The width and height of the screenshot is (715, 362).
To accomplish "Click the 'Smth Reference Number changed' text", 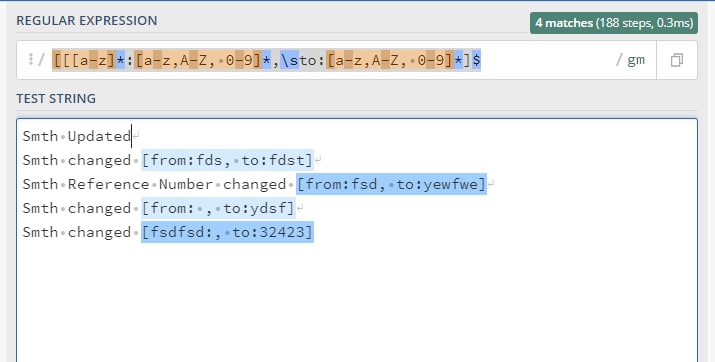I will (x=154, y=184).
